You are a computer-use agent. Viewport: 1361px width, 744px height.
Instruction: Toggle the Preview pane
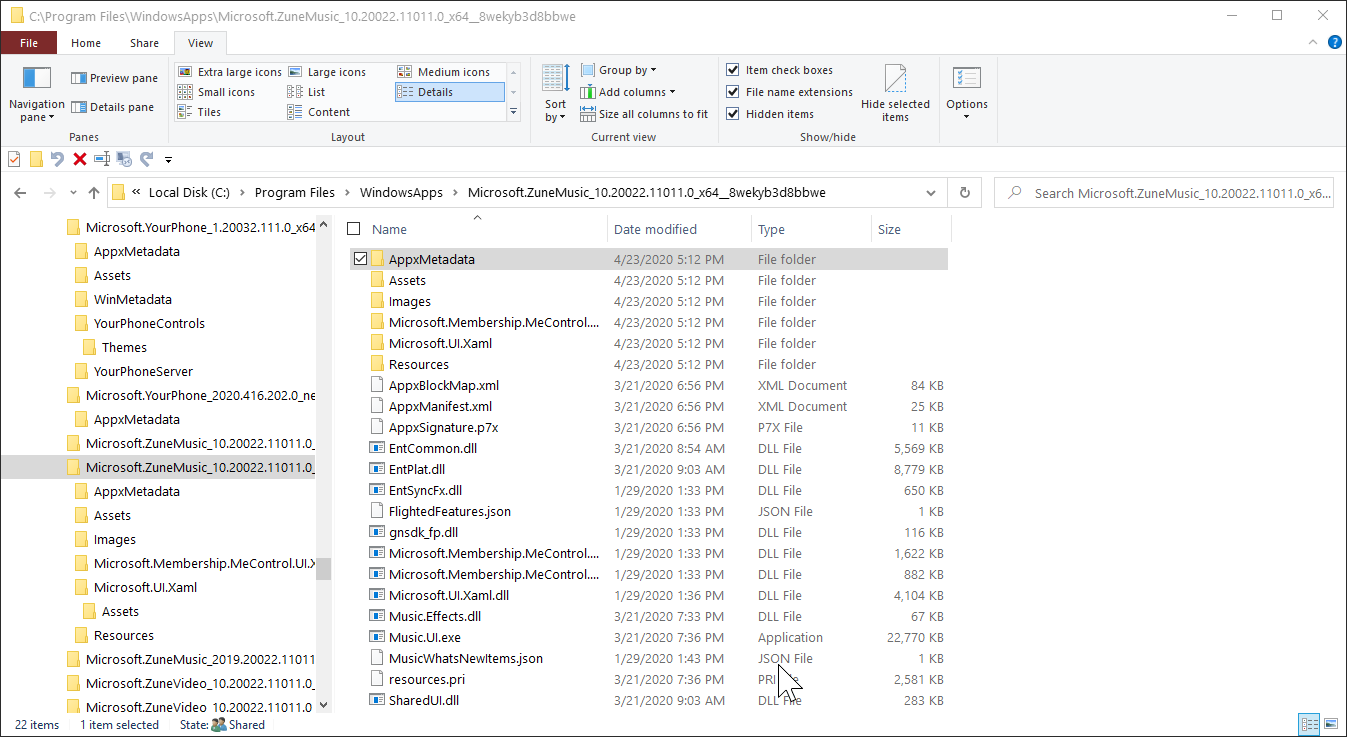[x=114, y=78]
